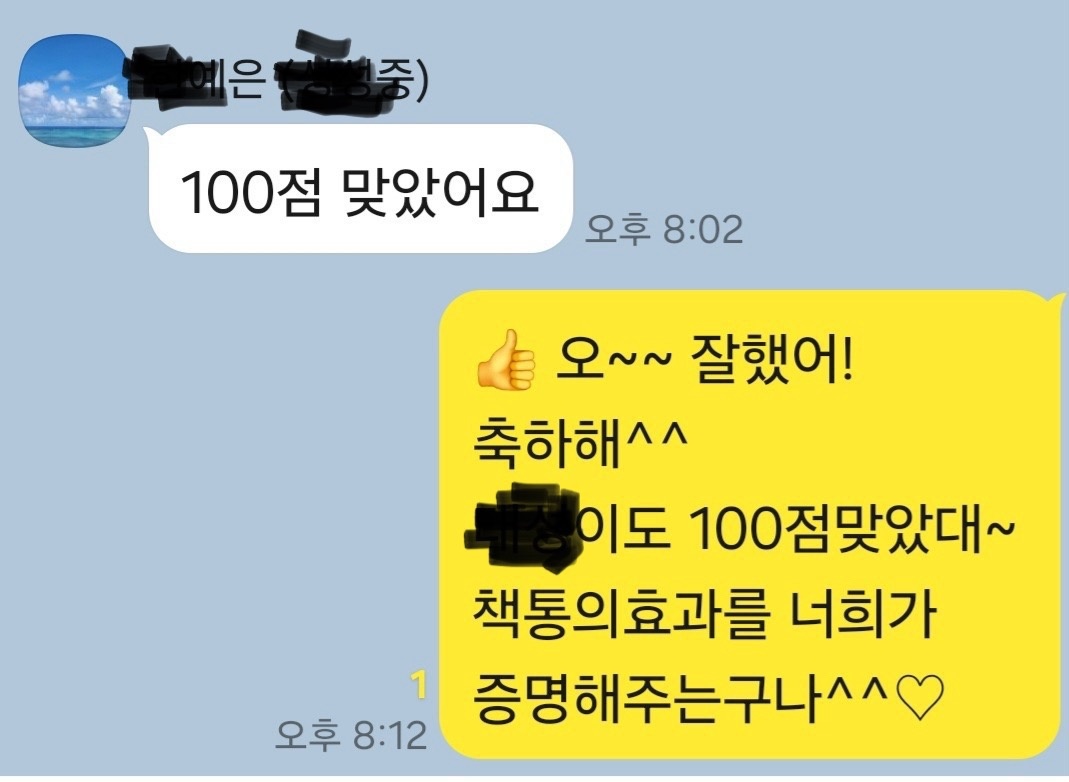
Task: Select the white bubble saying 100점 맞았어요
Action: (x=358, y=189)
